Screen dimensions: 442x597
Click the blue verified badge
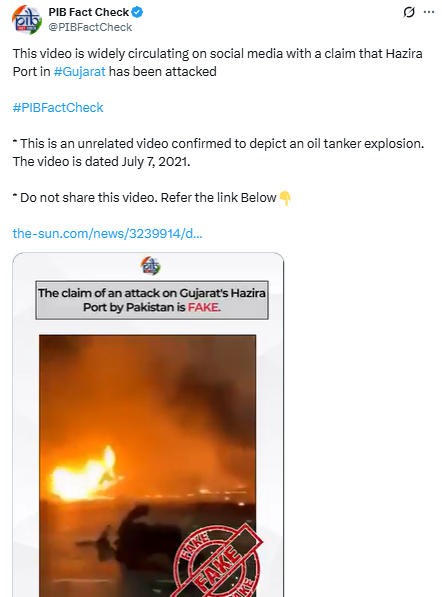coord(137,12)
